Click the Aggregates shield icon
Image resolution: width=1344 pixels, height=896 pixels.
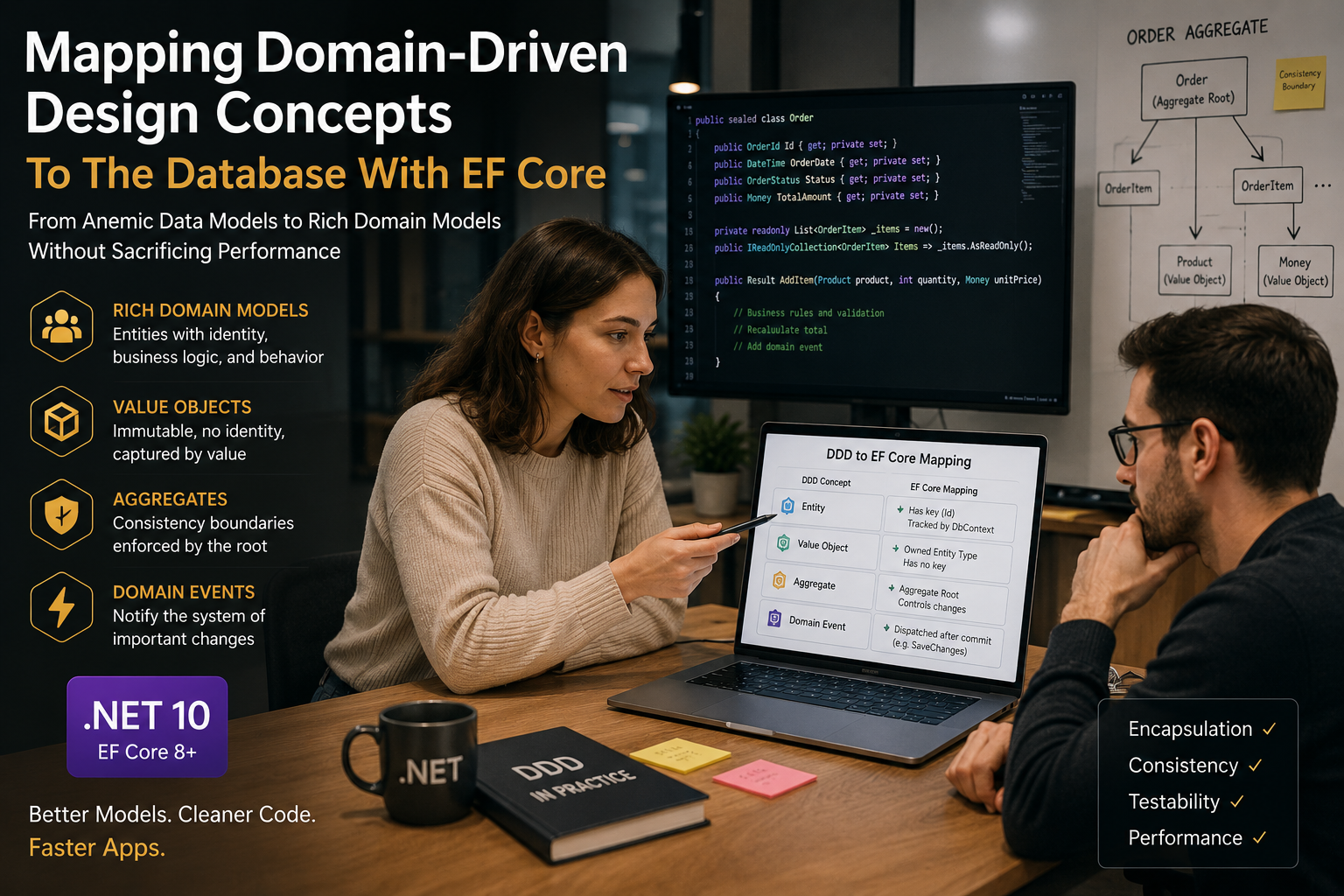(61, 515)
